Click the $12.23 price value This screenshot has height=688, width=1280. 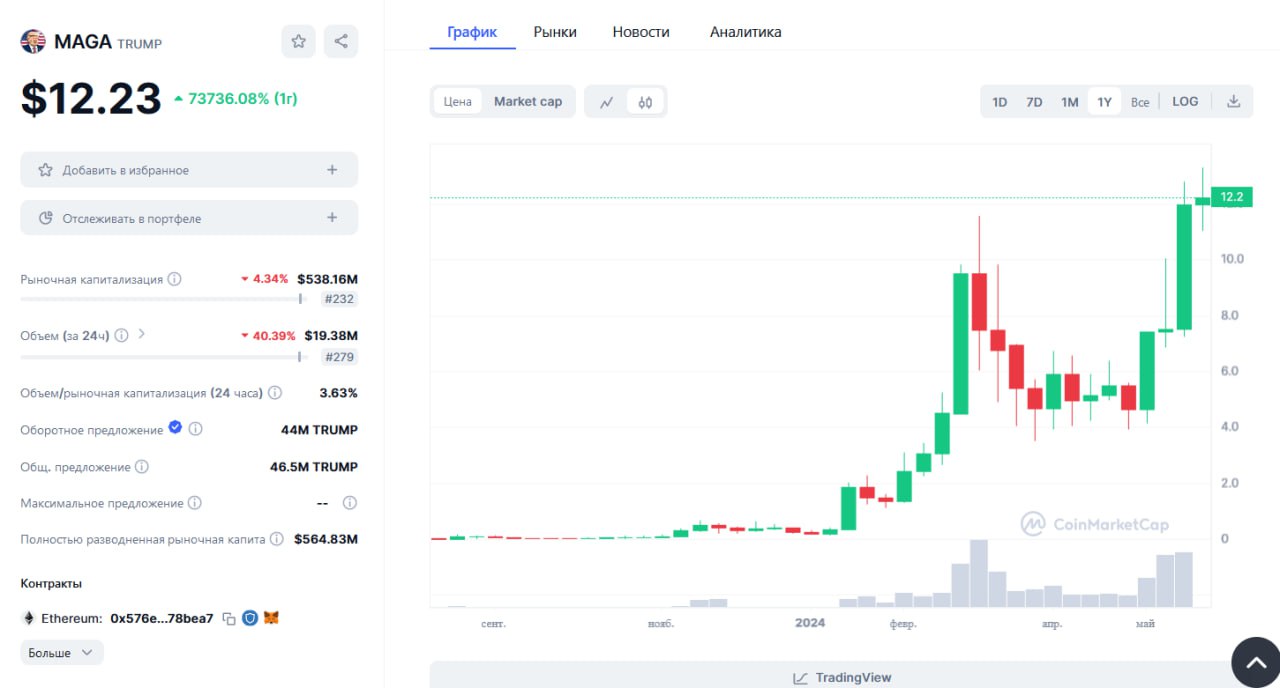click(x=91, y=99)
